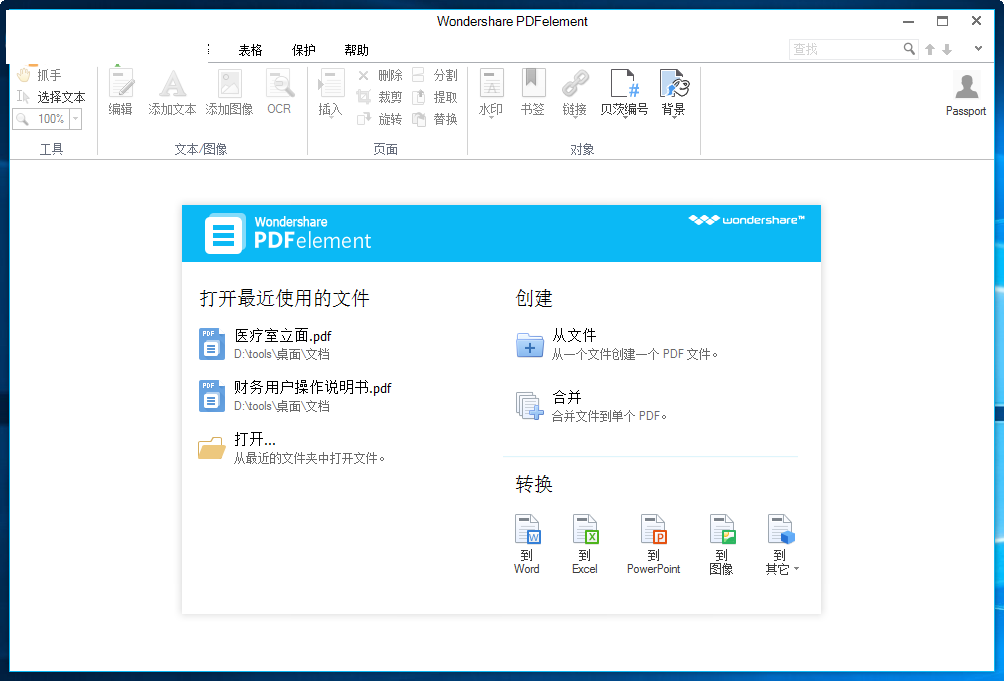1004x681 pixels.
Task: Open the 保护 menu tab
Action: coord(304,50)
